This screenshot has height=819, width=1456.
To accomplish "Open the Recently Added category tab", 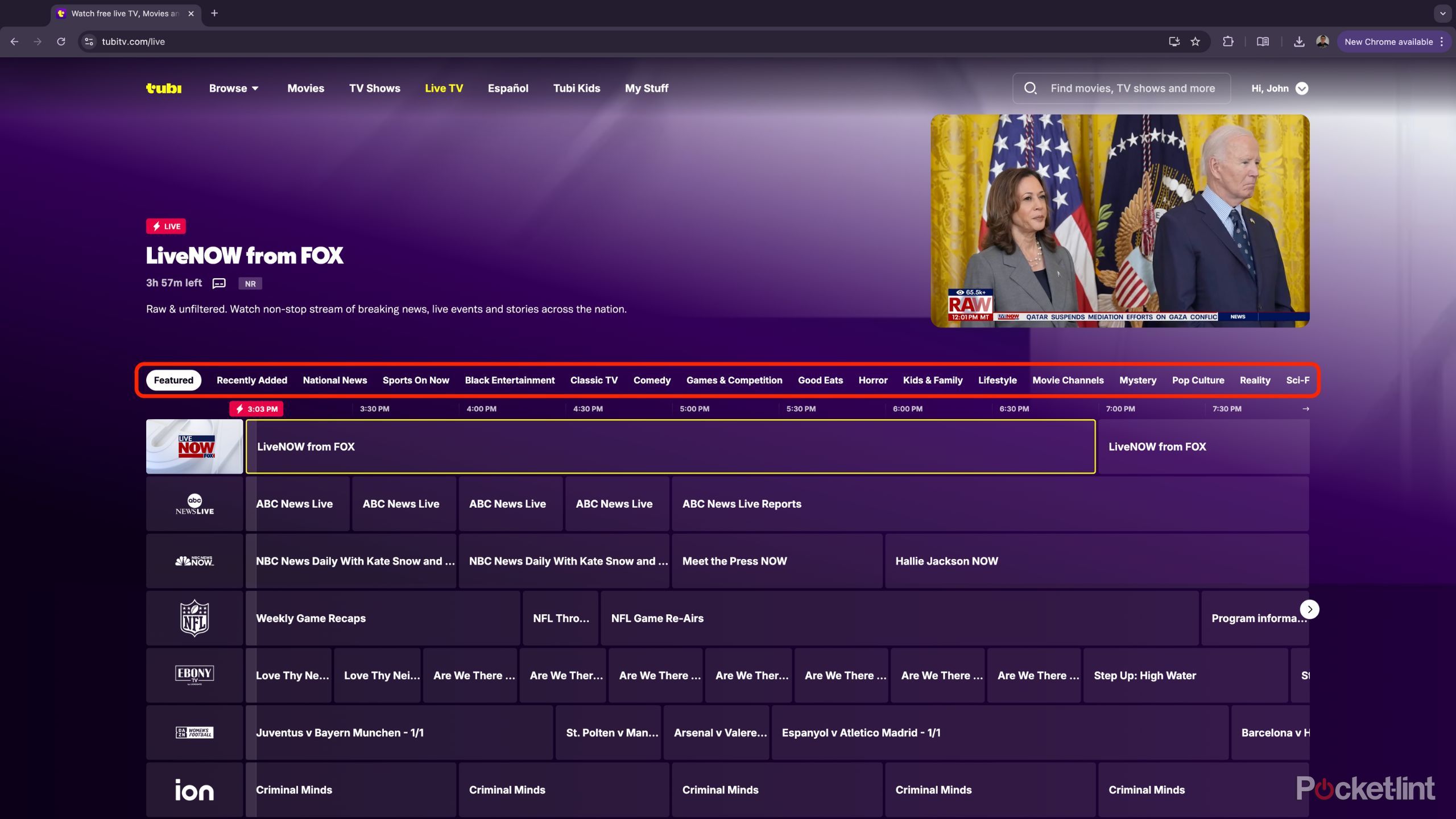I will tap(251, 380).
